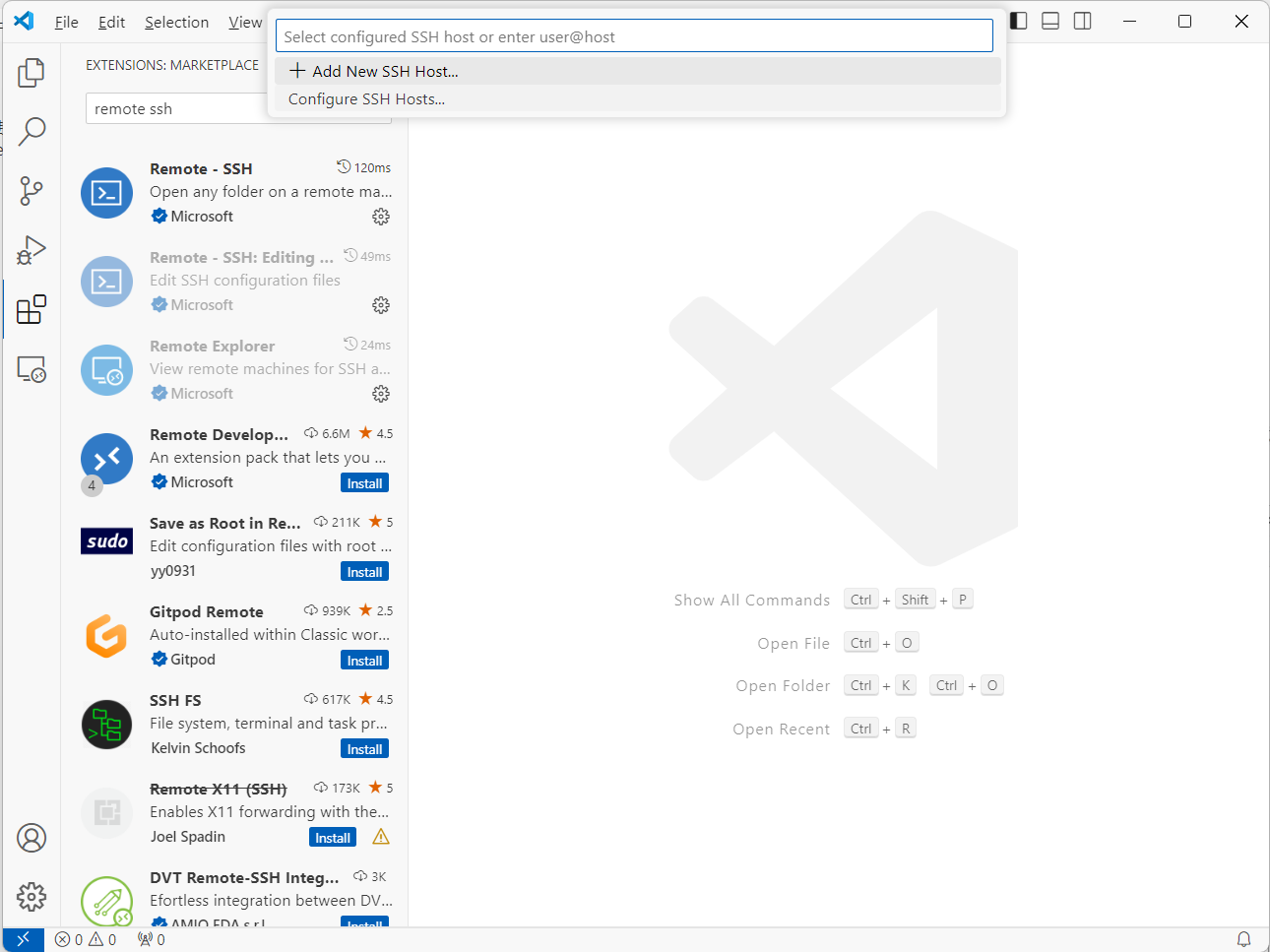Open the File menu
Image resolution: width=1270 pixels, height=952 pixels.
pos(66,22)
